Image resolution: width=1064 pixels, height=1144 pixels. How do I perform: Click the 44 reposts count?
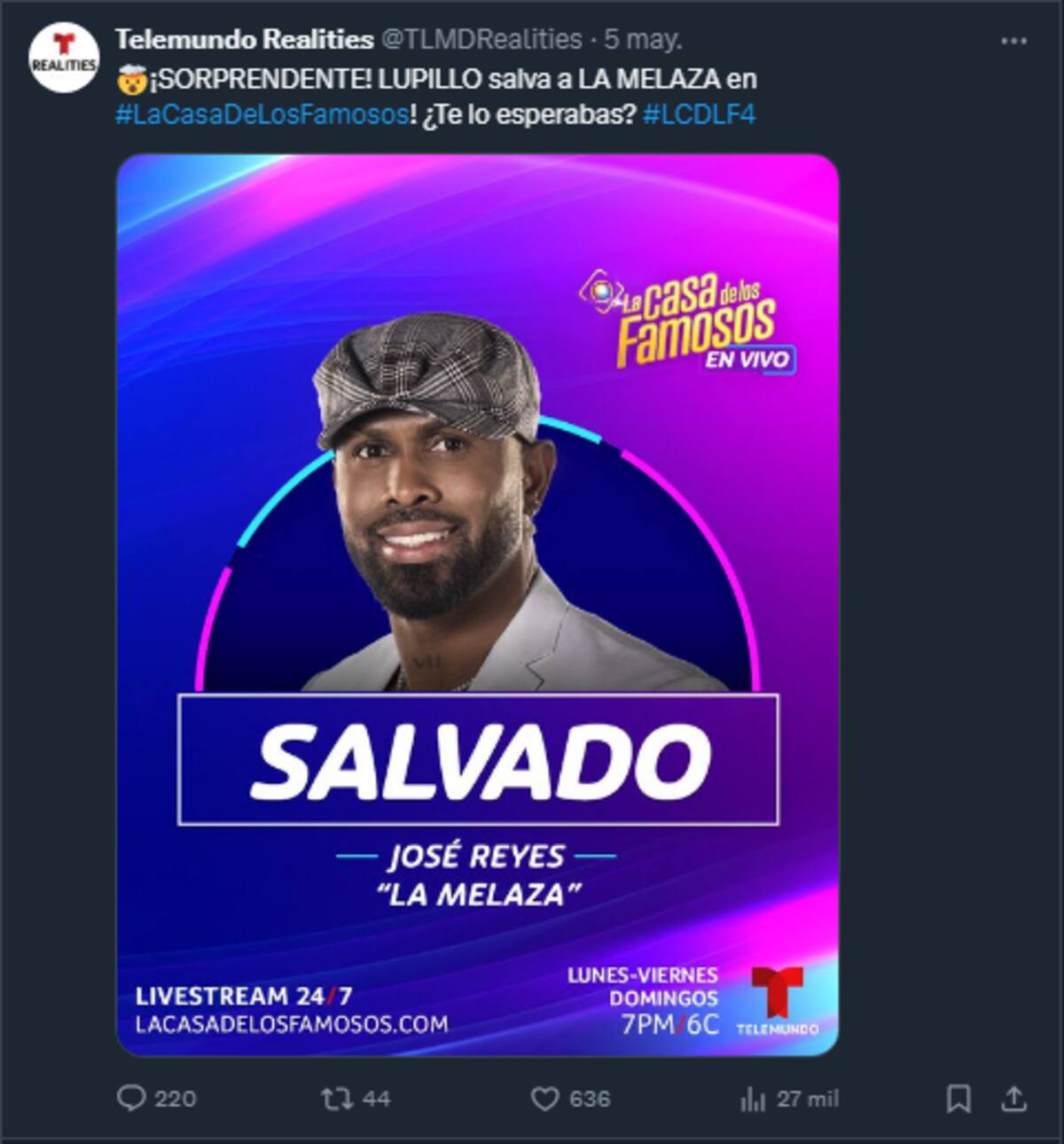click(376, 1099)
